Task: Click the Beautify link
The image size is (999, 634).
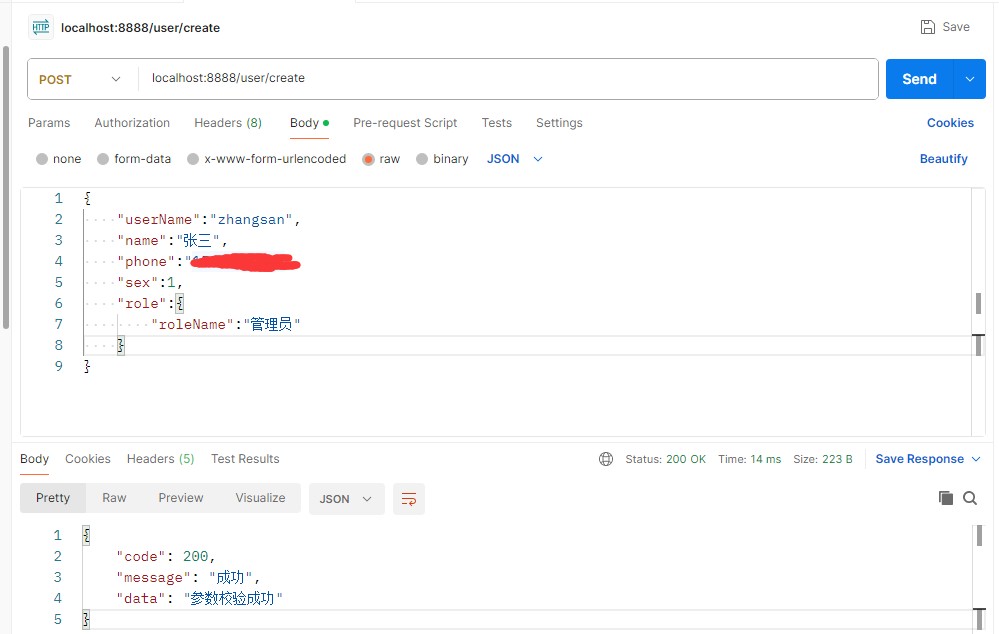Action: (944, 159)
